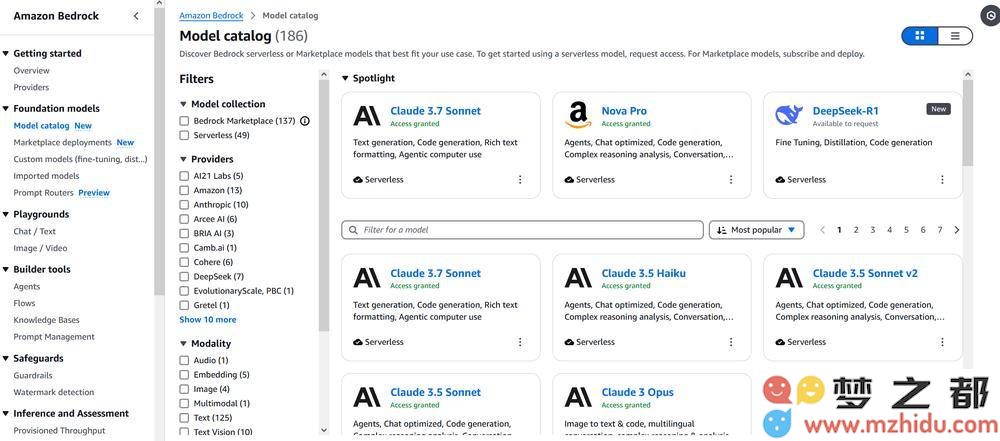Open Spotlight Nova Pro options menu

tap(731, 180)
